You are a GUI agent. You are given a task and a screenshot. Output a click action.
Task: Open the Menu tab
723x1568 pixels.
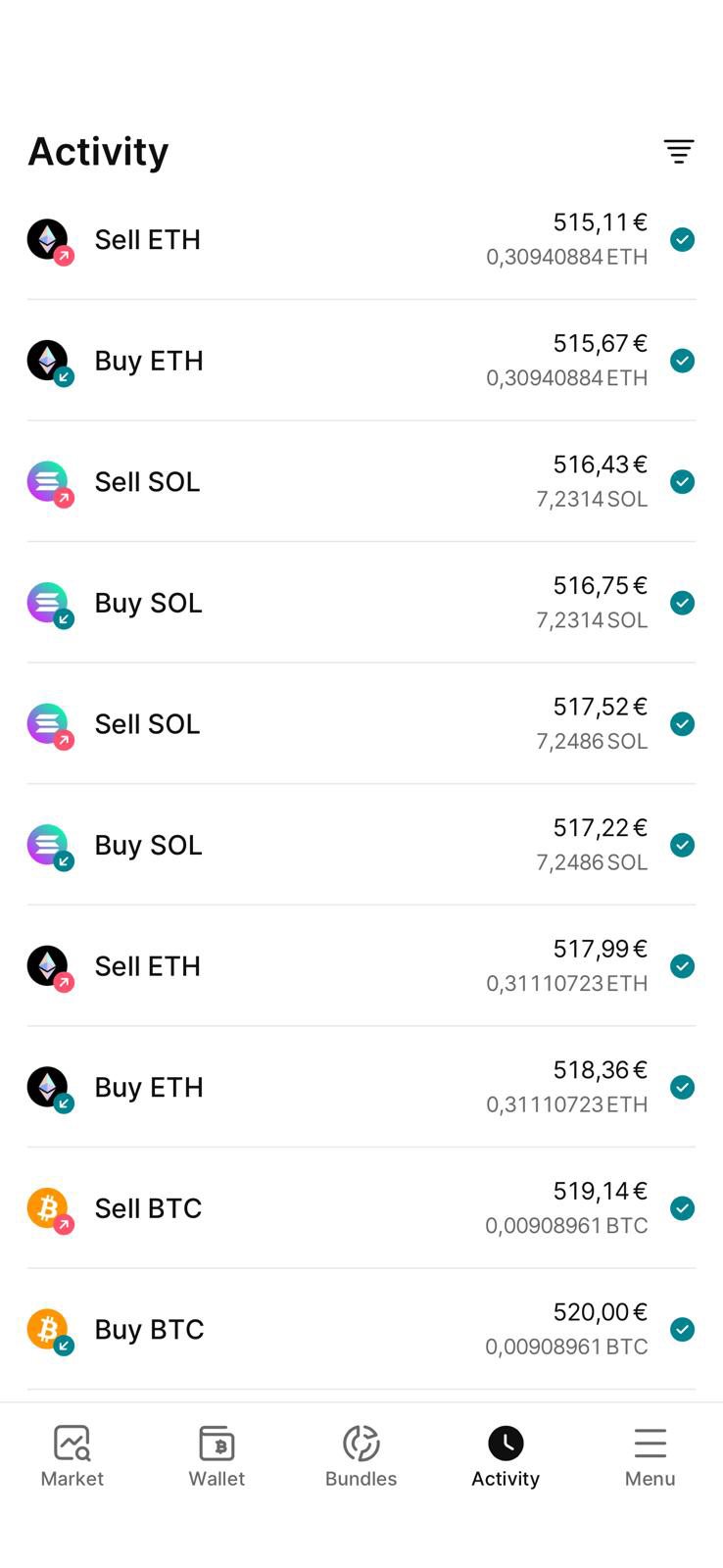[x=650, y=1456]
